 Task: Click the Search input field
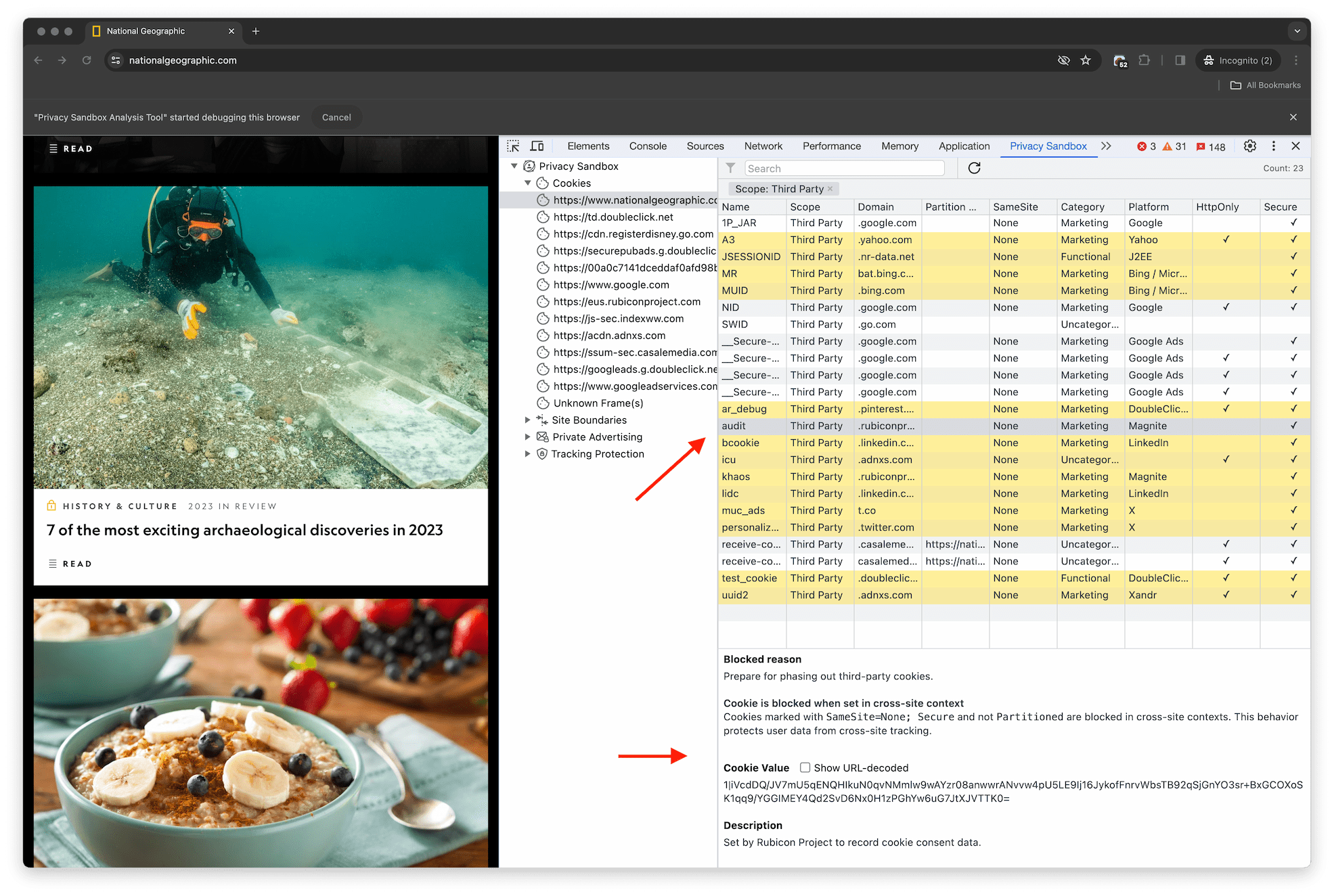pos(848,168)
